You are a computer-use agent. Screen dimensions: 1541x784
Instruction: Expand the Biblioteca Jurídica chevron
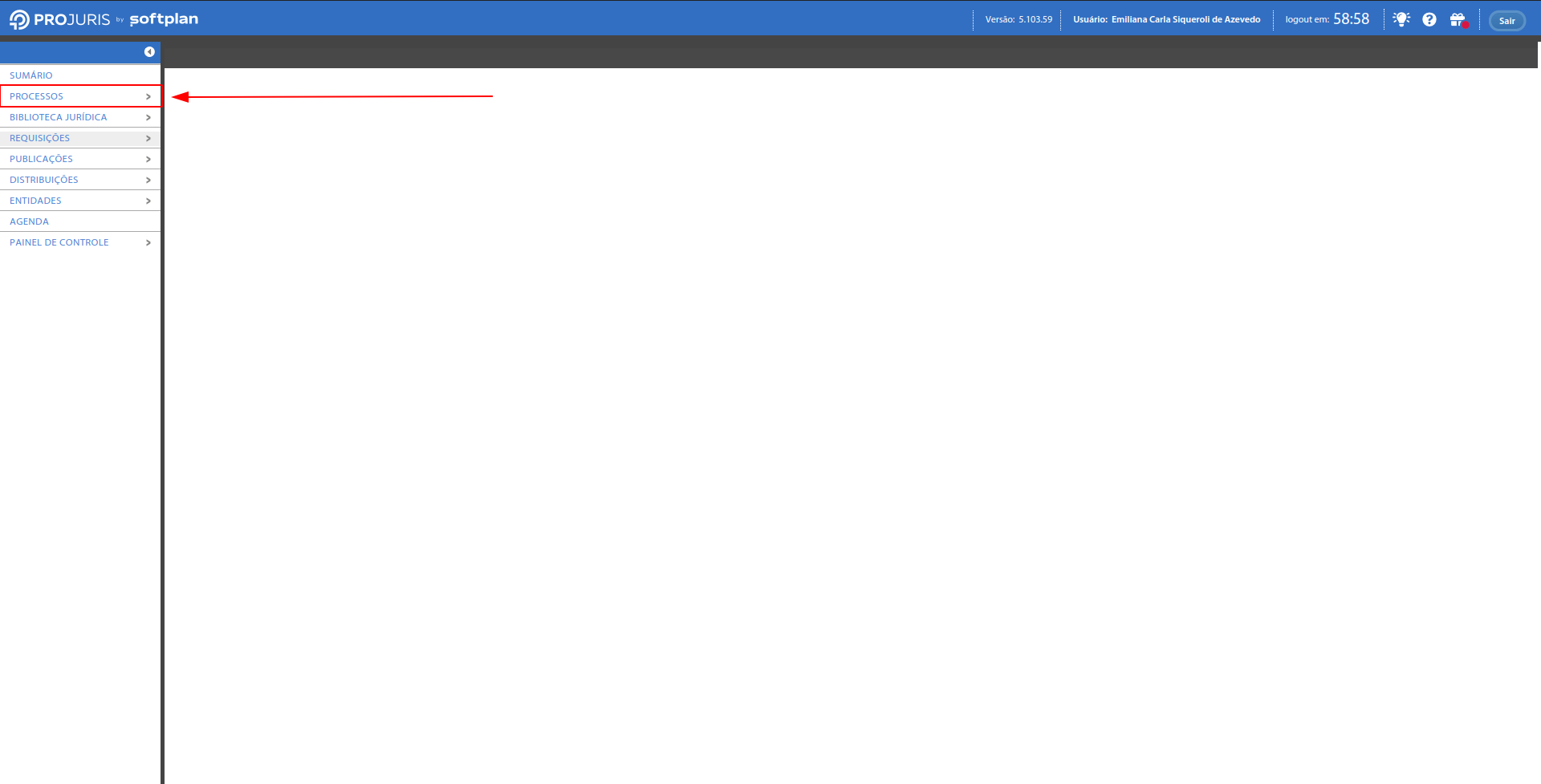coord(148,117)
